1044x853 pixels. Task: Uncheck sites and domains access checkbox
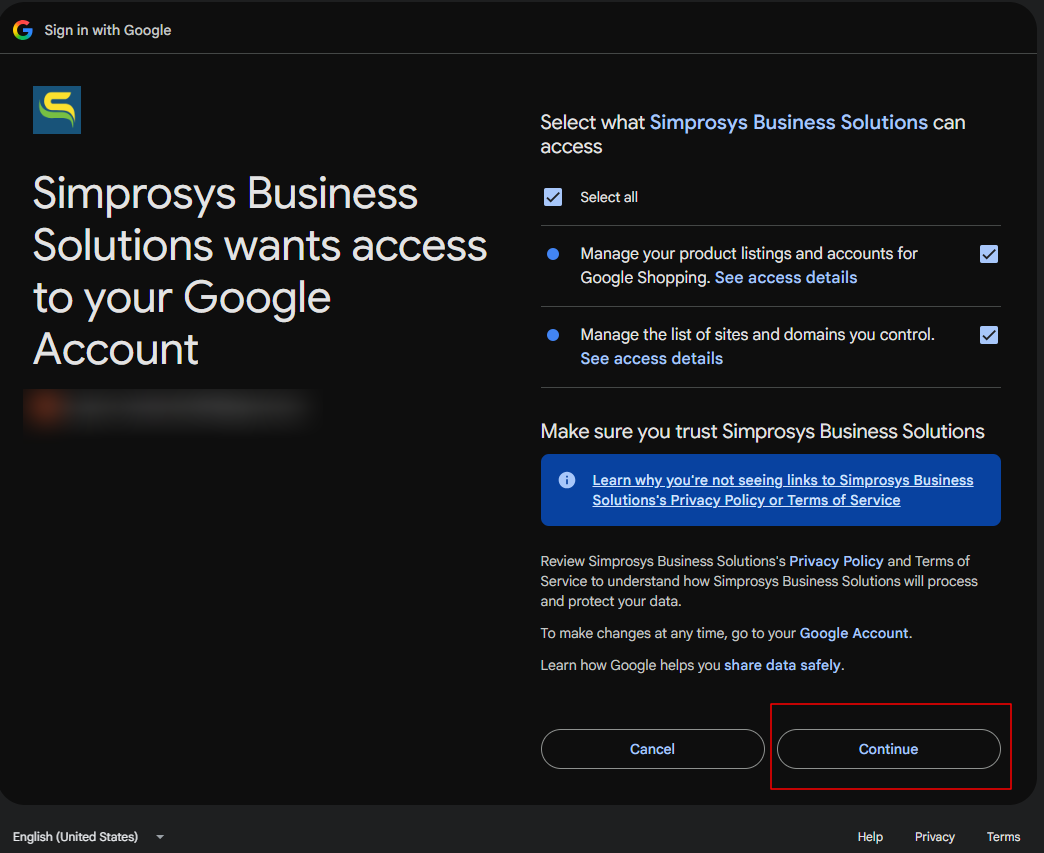(x=989, y=335)
